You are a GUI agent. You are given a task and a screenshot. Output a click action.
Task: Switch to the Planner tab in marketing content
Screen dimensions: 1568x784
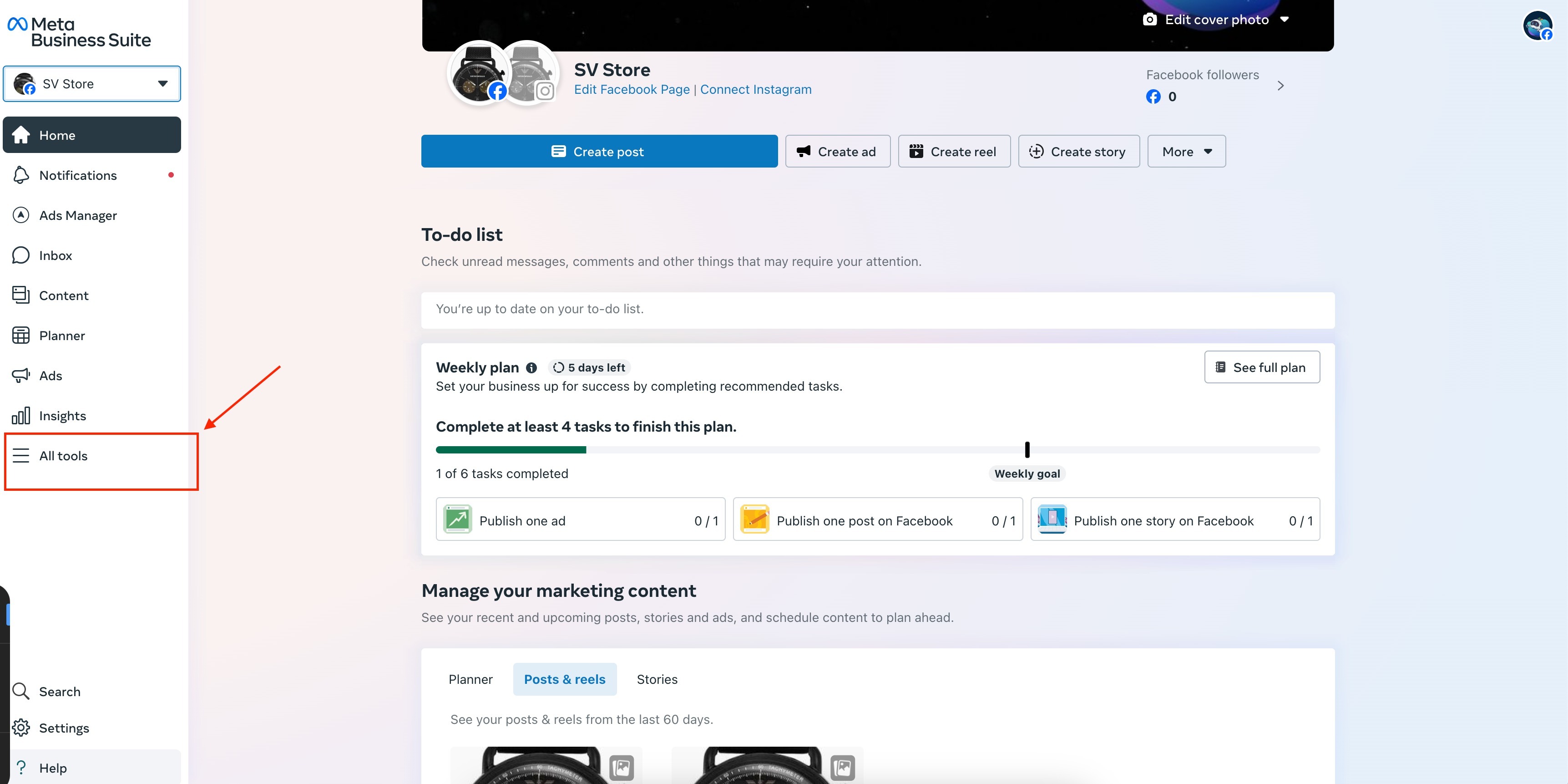pyautogui.click(x=470, y=679)
